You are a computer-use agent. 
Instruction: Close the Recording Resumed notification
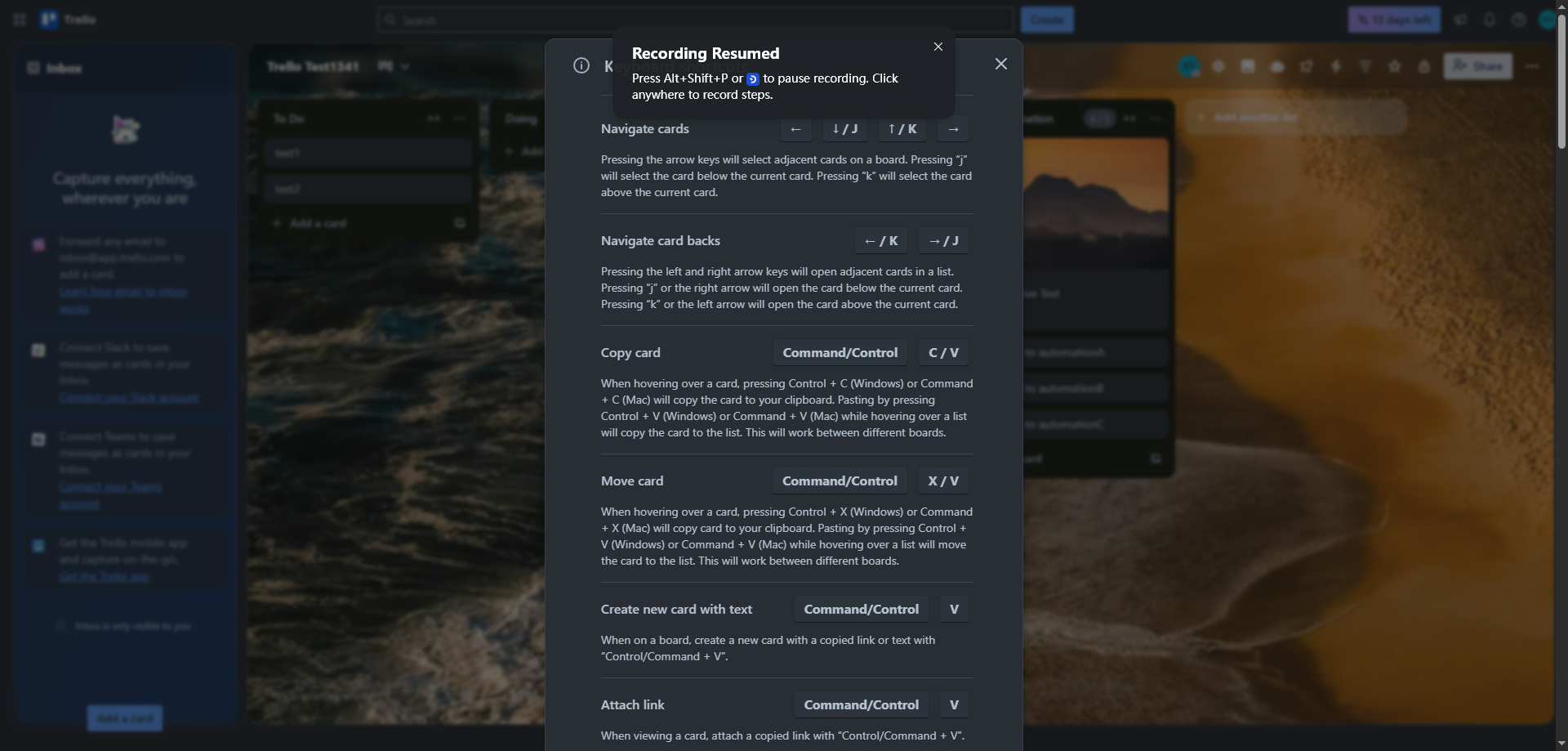pyautogui.click(x=938, y=47)
